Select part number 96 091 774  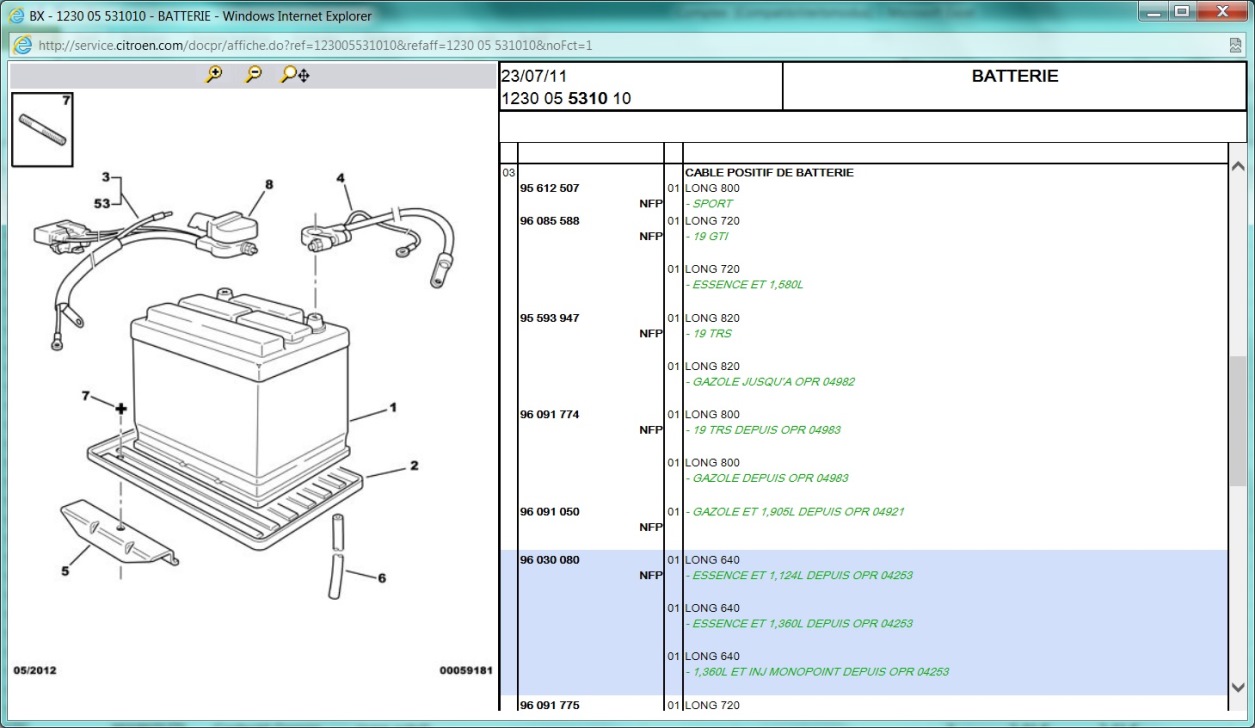click(549, 414)
